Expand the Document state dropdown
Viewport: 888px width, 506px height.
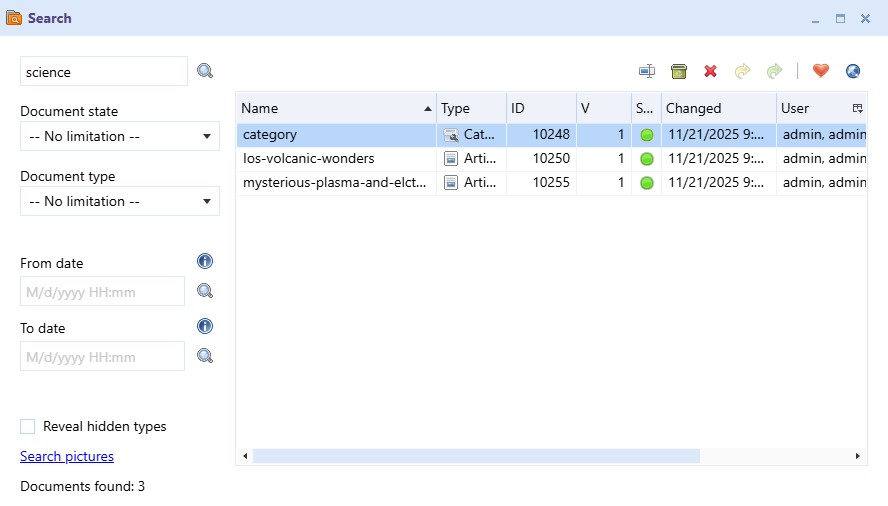119,136
